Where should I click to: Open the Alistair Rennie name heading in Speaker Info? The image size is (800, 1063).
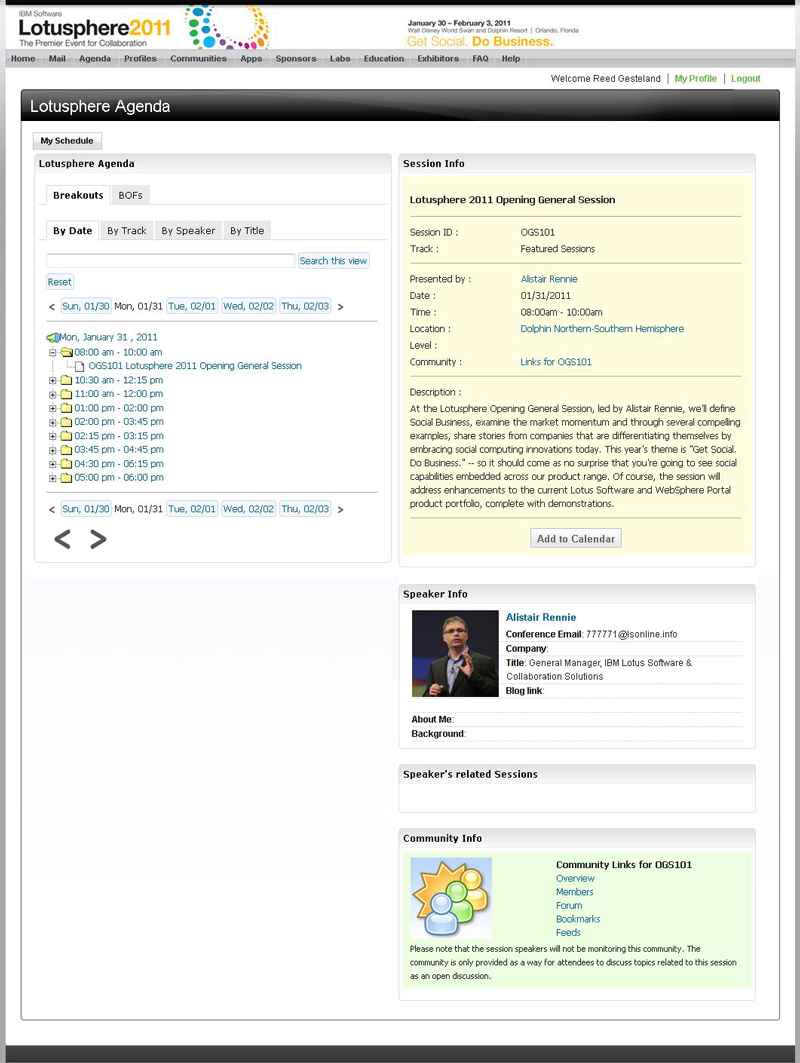point(541,617)
